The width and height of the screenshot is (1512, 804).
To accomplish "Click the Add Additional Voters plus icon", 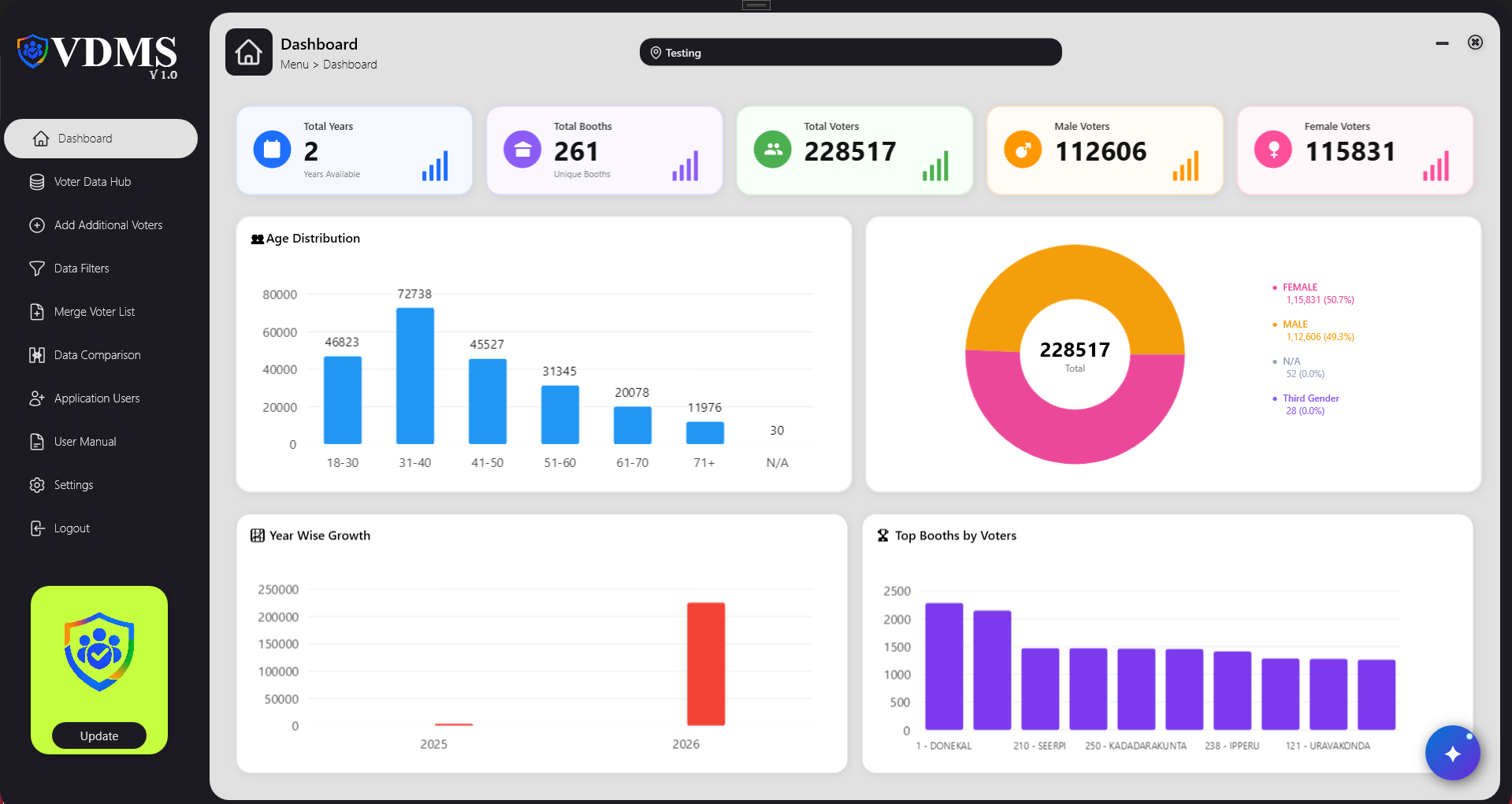I will tap(37, 225).
